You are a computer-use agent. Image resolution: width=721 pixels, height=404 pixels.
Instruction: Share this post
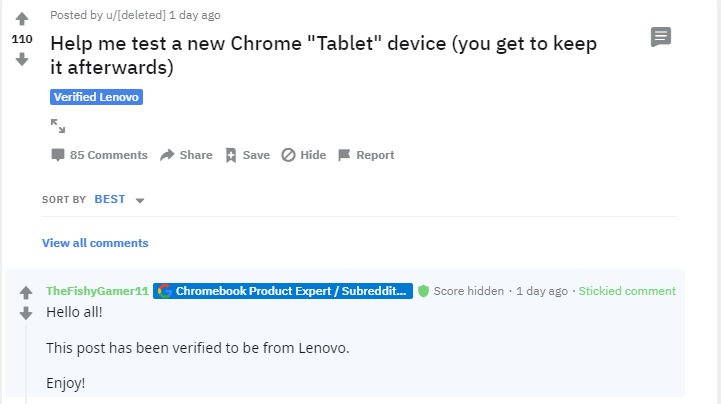click(x=186, y=155)
